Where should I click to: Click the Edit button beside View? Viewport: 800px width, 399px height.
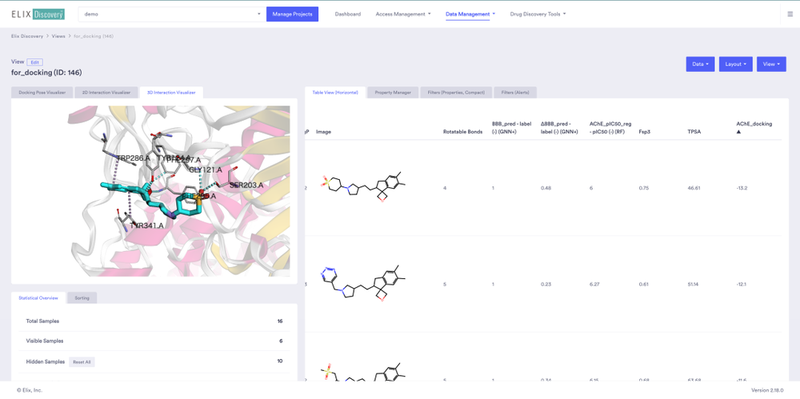pos(35,62)
